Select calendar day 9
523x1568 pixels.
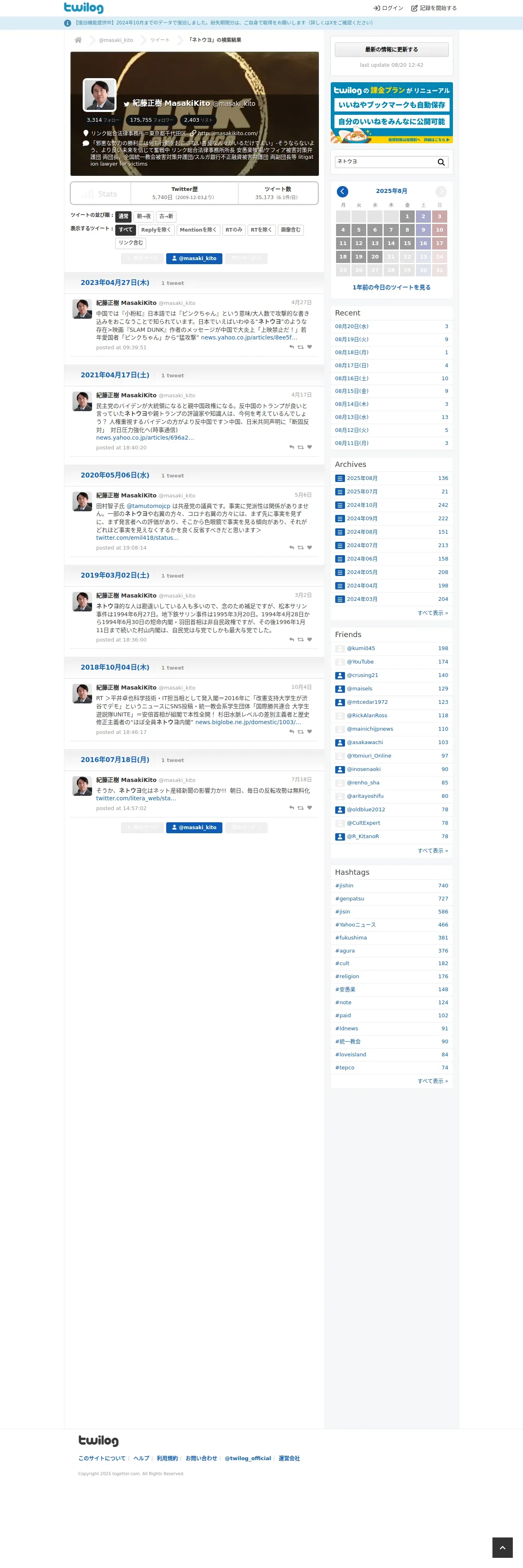point(423,230)
